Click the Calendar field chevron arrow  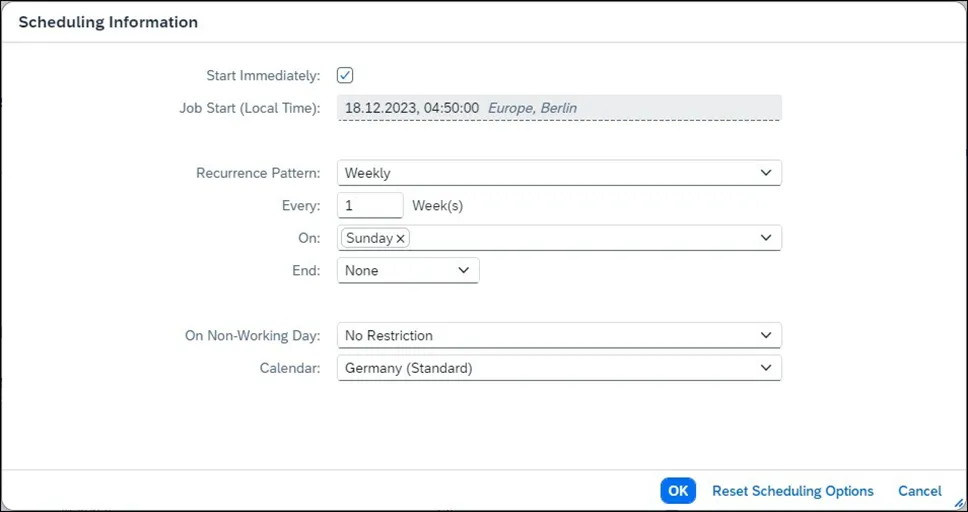[766, 368]
